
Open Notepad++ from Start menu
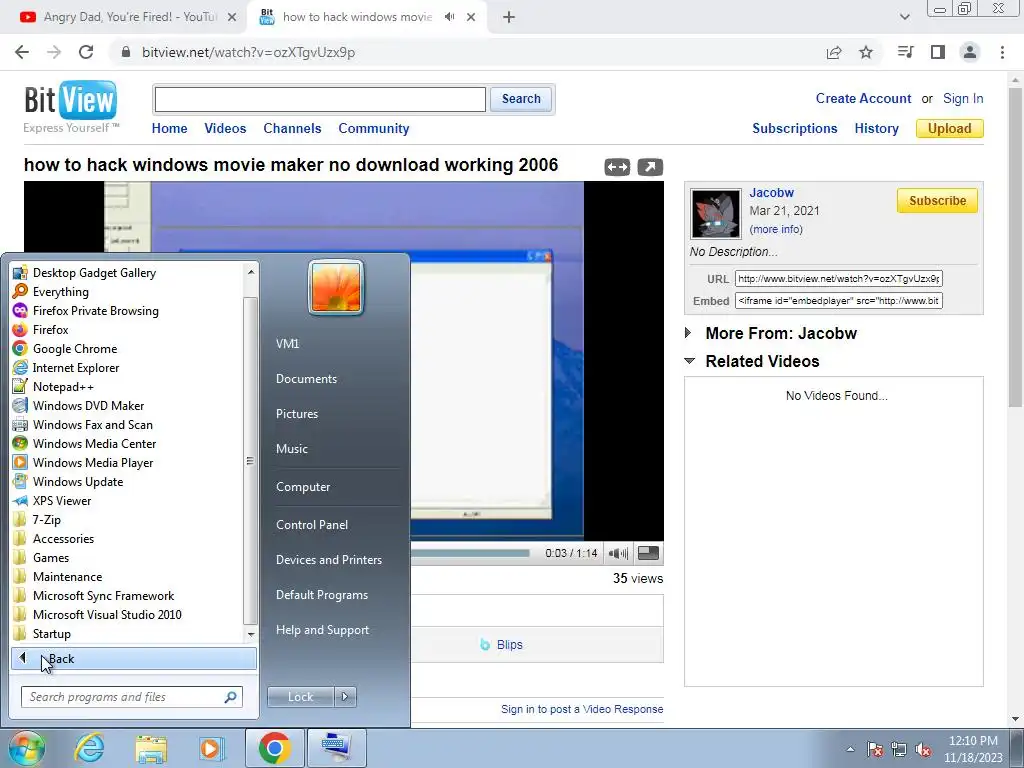63,387
